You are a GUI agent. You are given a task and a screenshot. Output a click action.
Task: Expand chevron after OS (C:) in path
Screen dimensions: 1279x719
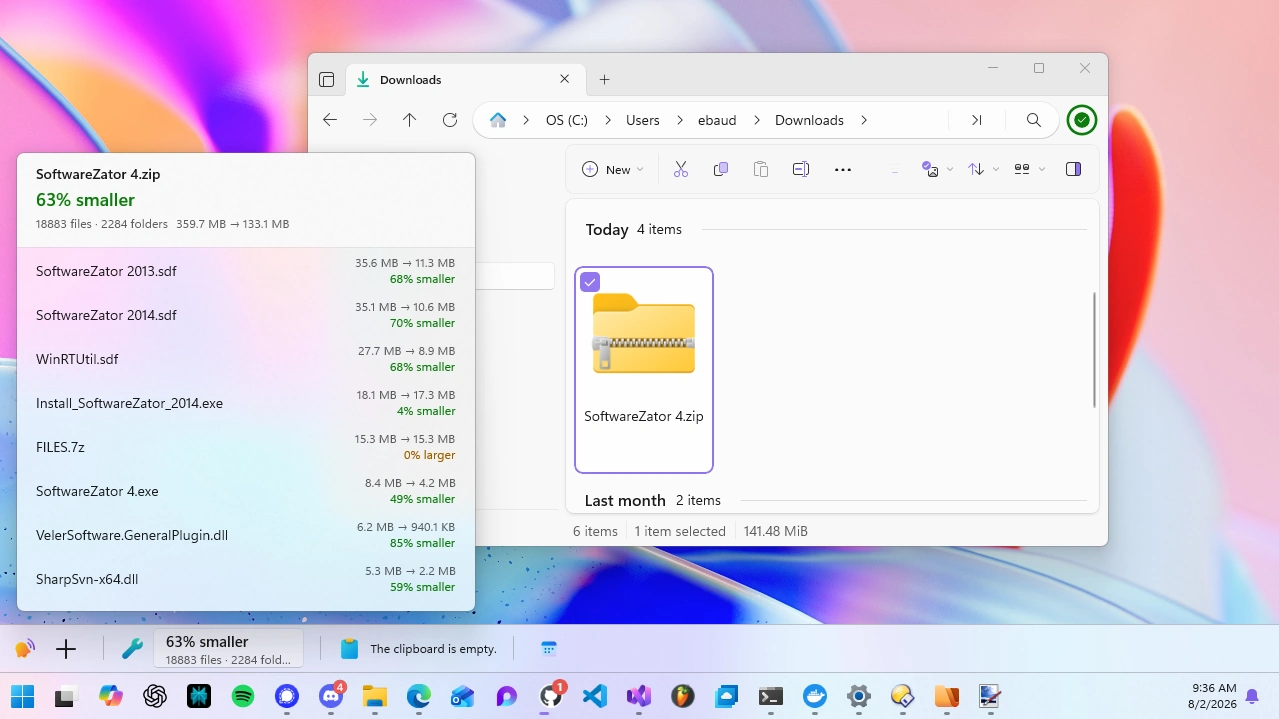tap(607, 120)
